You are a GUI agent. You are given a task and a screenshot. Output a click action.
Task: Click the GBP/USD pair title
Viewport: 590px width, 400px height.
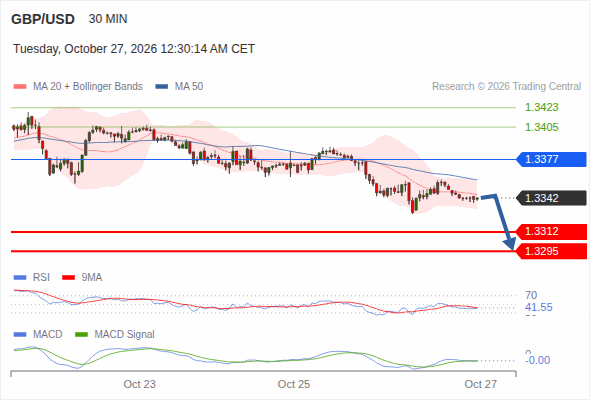43,19
